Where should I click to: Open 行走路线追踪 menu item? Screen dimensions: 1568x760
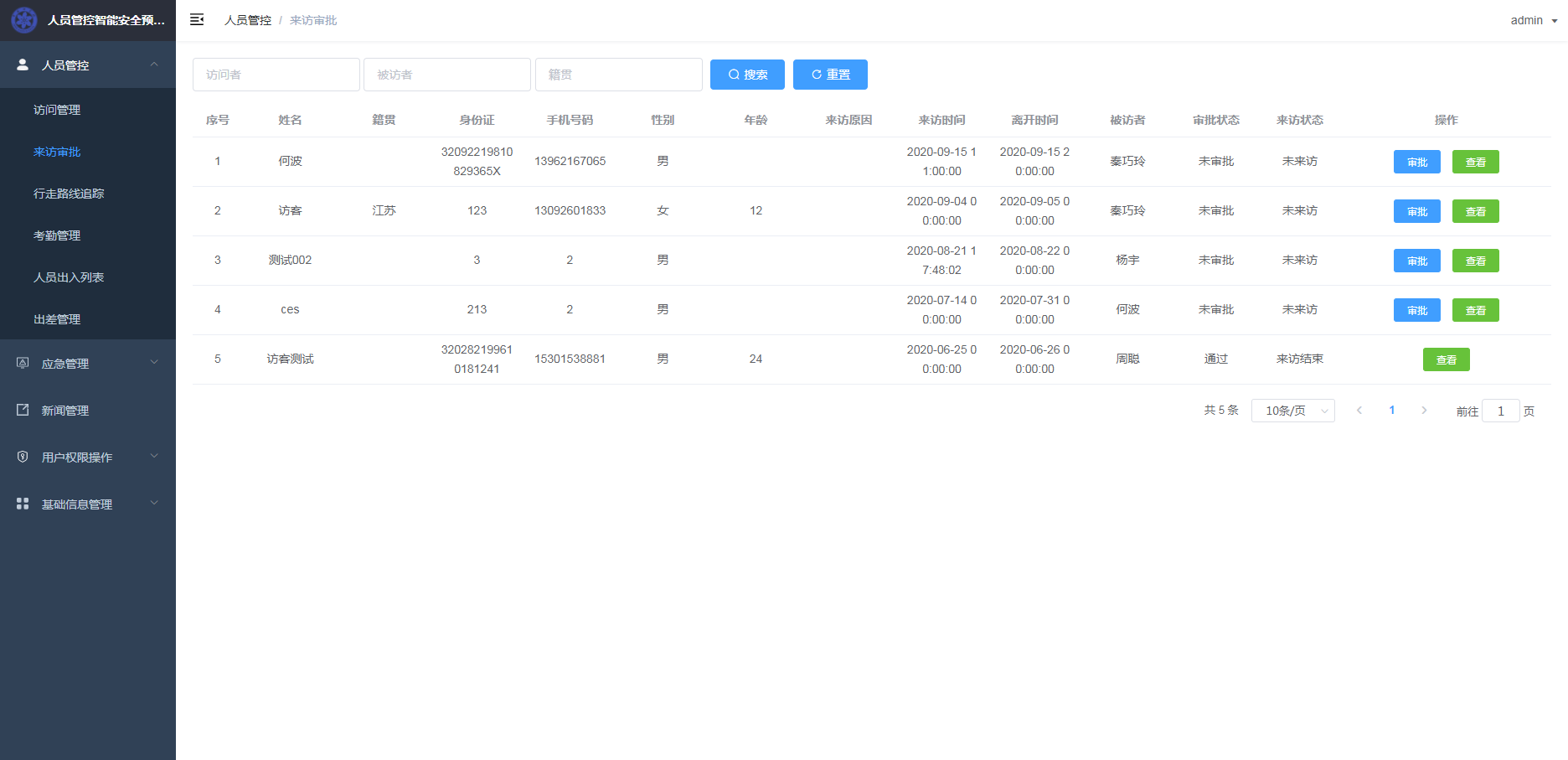(x=69, y=194)
